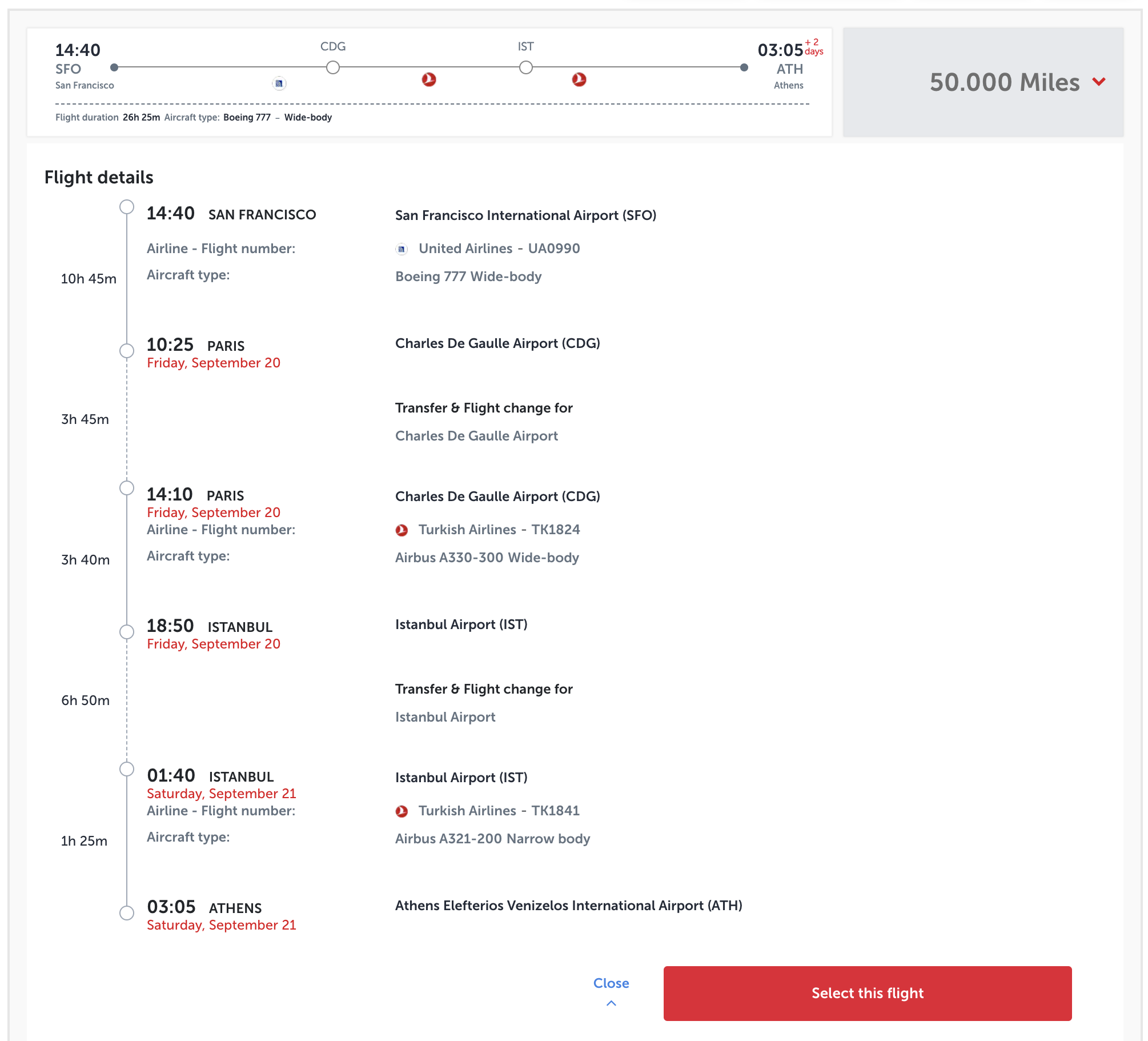Click the 1h 25m segment duration
This screenshot has width=1148, height=1041.
[x=84, y=841]
